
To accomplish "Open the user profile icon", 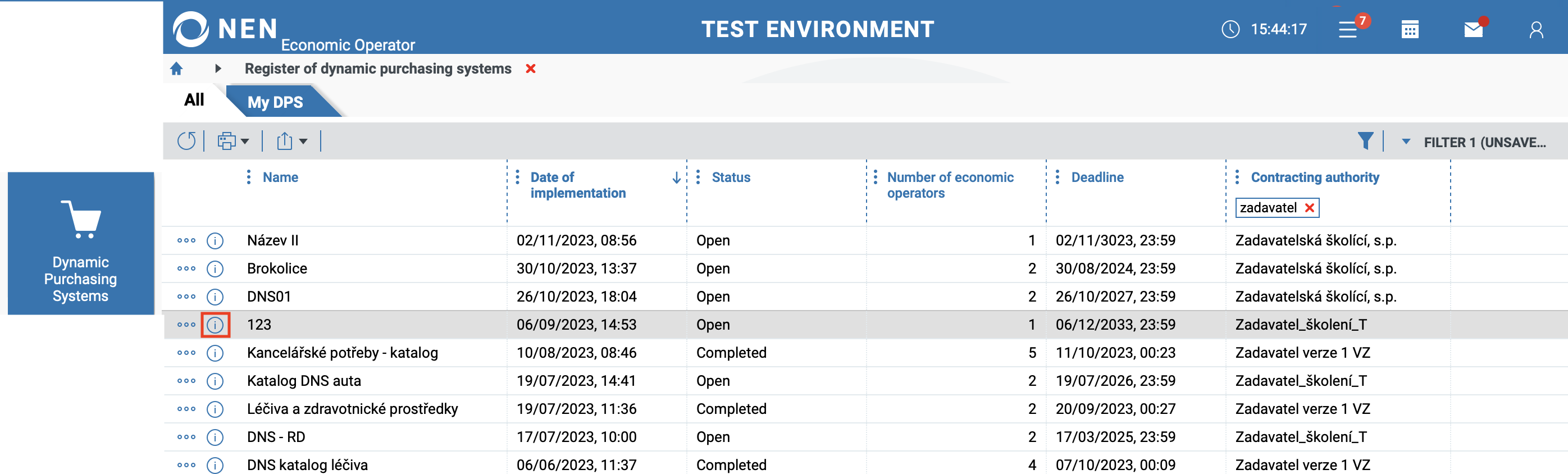I will tap(1536, 29).
